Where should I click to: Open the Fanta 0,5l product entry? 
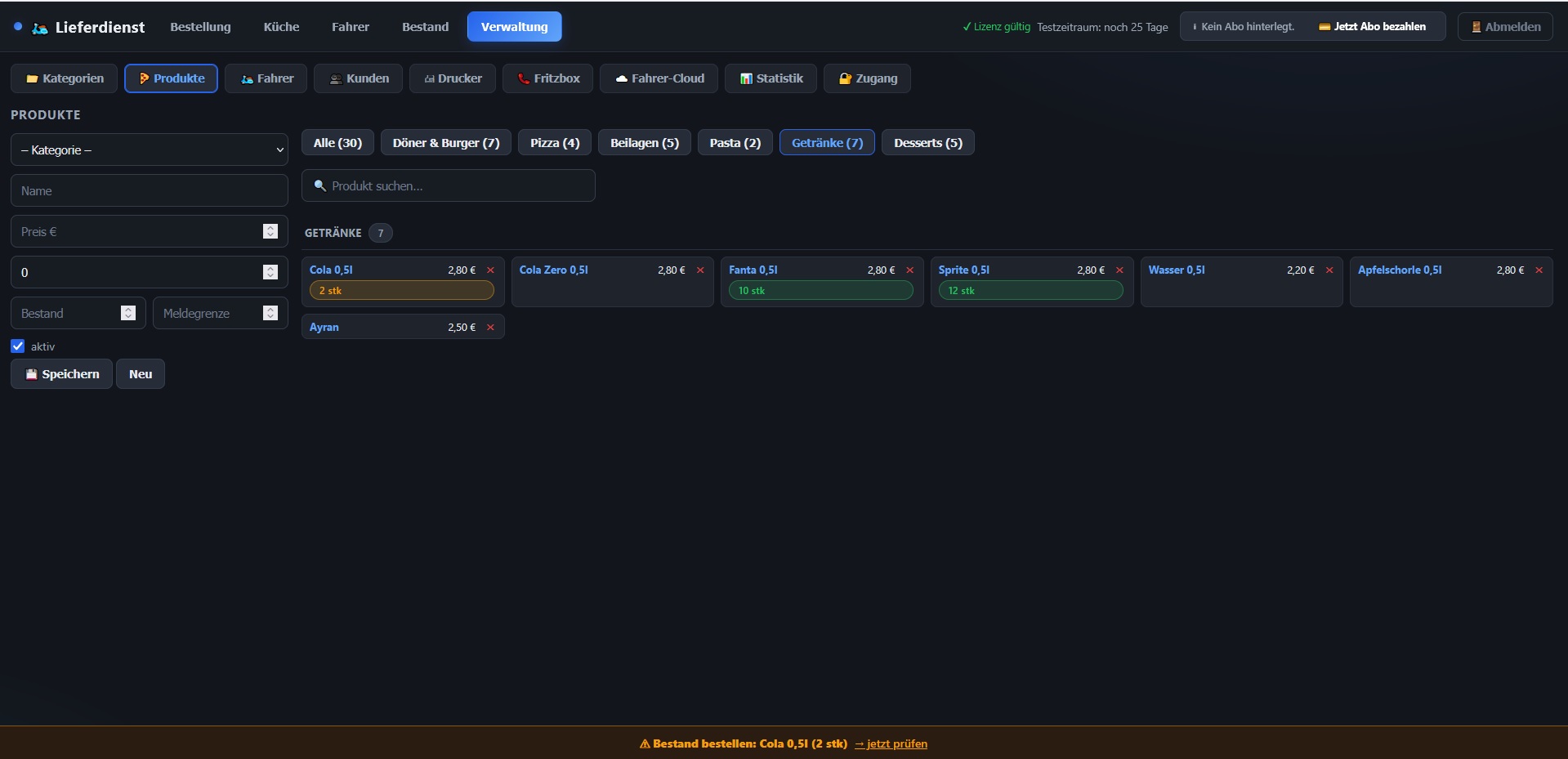(x=753, y=270)
